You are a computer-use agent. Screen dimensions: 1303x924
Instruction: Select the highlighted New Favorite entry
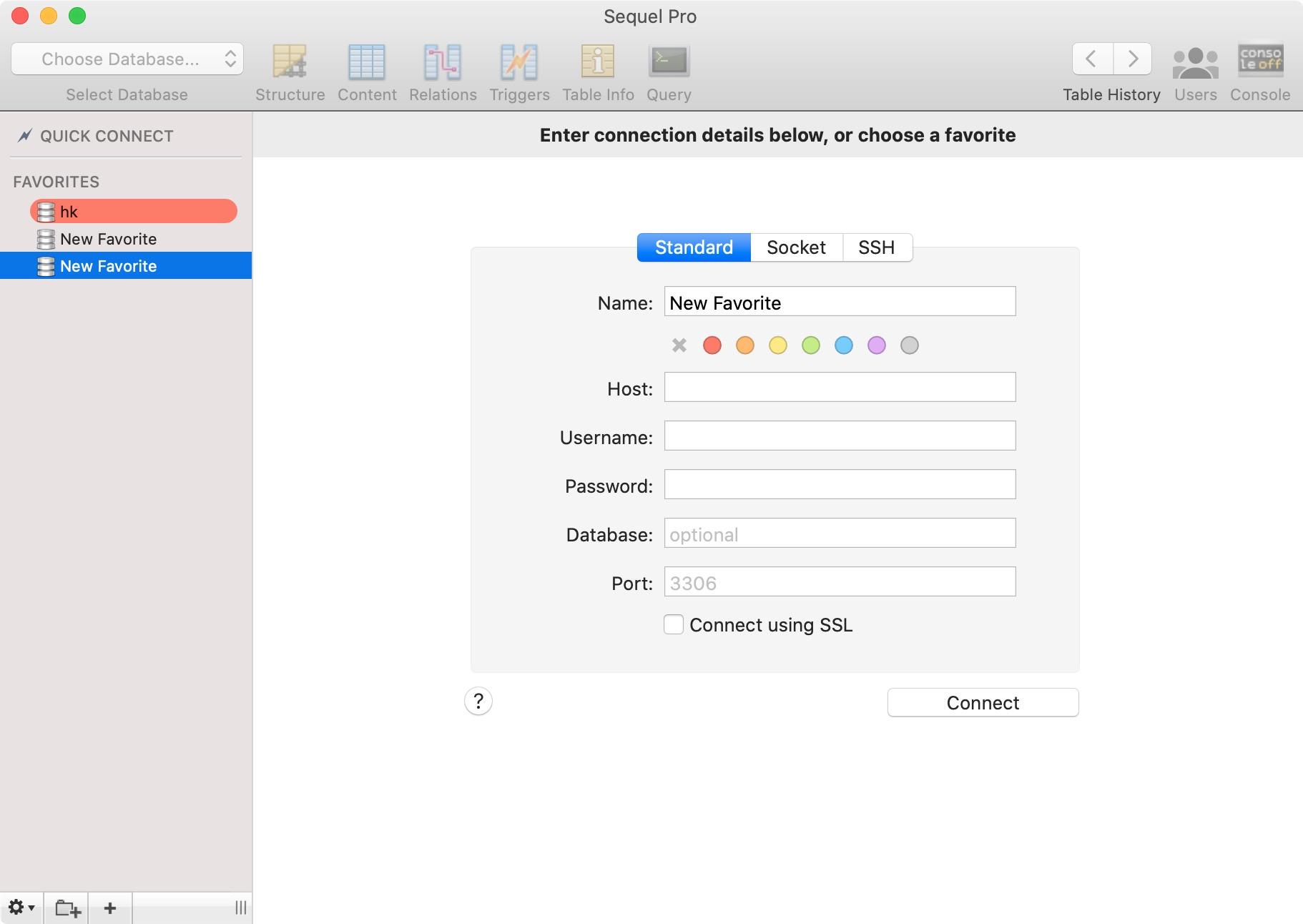(126, 266)
